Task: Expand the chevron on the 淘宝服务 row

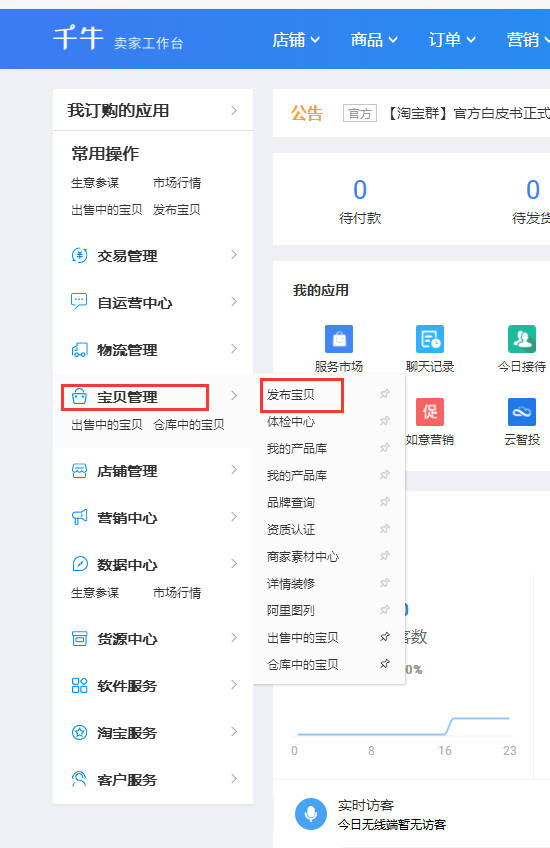Action: pos(234,732)
